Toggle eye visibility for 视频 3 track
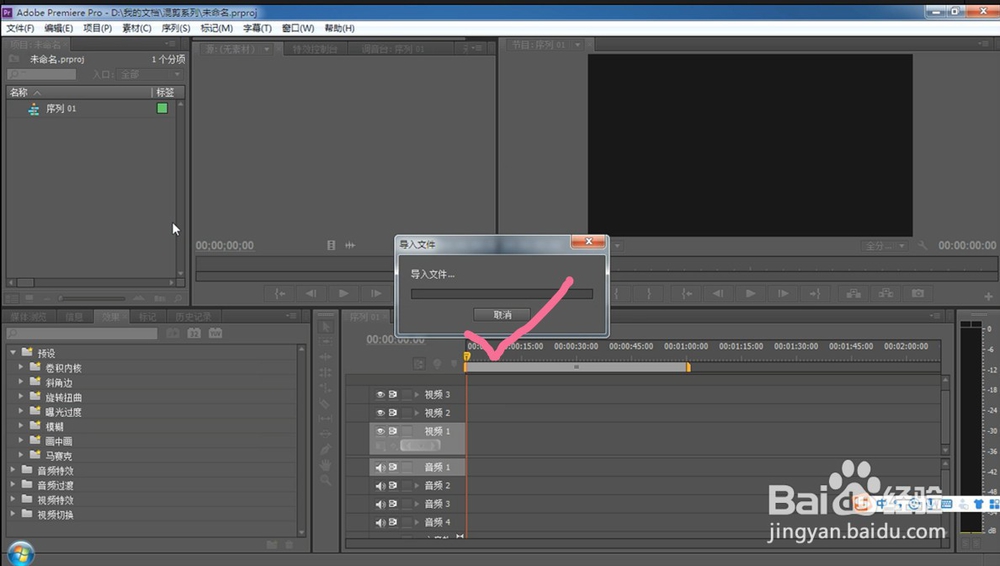This screenshot has height=566, width=1000. (380, 394)
